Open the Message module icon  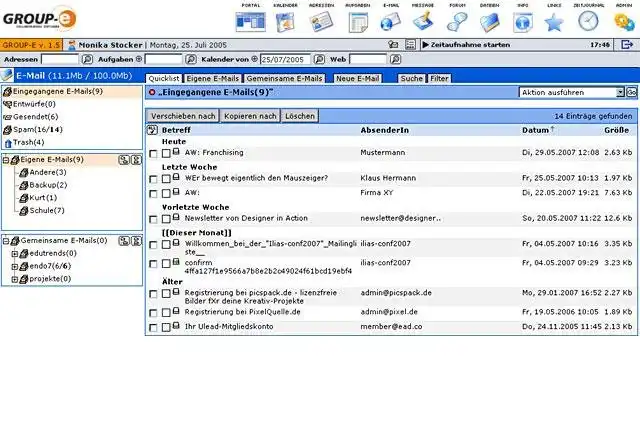pyautogui.click(x=423, y=22)
